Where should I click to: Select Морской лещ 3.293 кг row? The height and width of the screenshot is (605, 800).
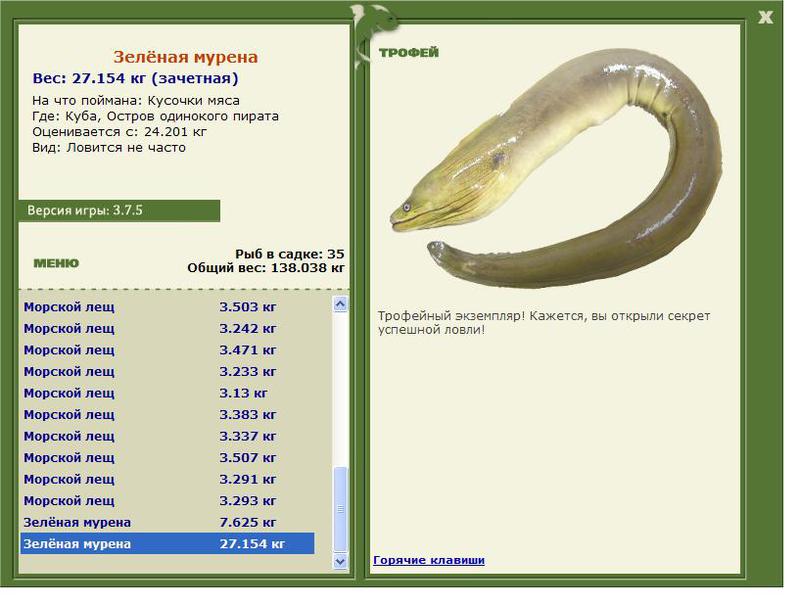(x=167, y=501)
